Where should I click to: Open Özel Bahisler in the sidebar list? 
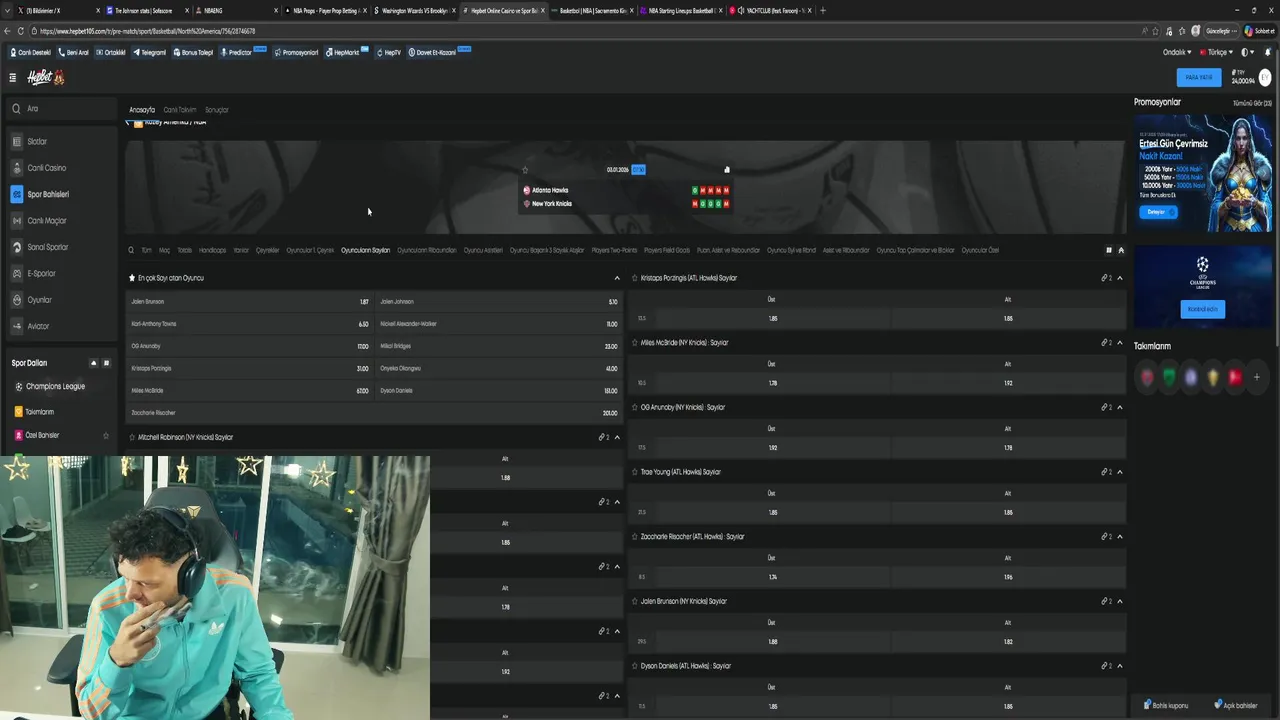coord(42,435)
